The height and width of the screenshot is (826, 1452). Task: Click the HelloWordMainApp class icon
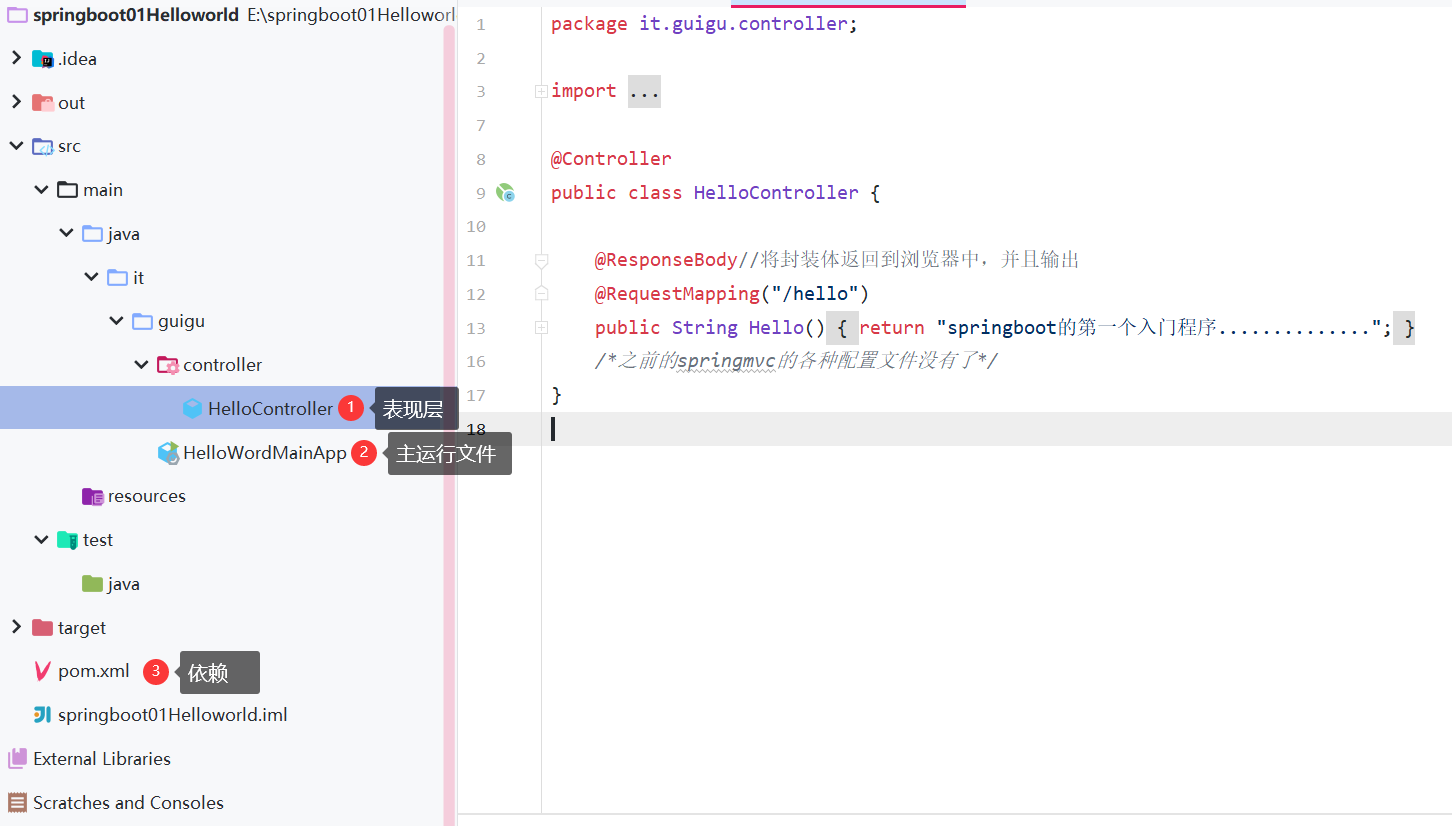tap(168, 453)
